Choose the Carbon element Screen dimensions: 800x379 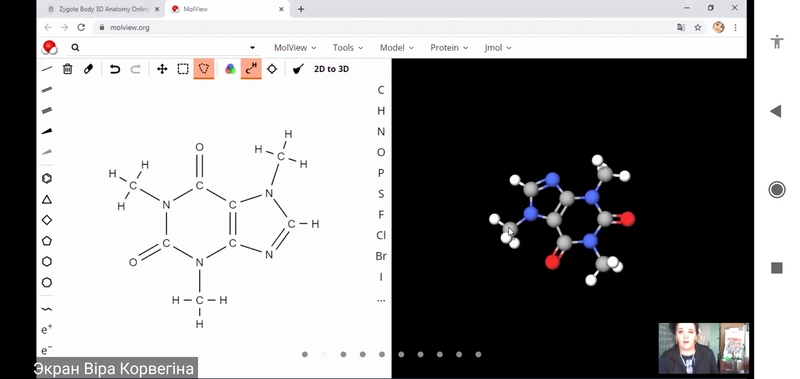pos(381,90)
